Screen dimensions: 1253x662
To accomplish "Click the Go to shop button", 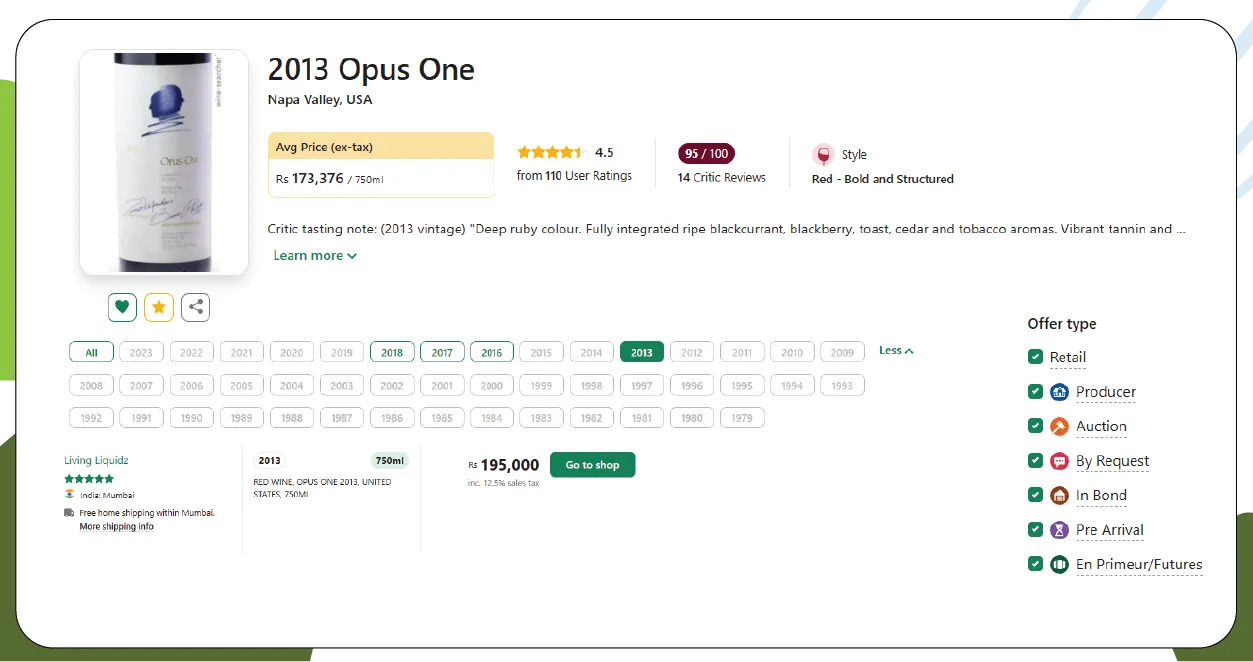I will coord(592,465).
